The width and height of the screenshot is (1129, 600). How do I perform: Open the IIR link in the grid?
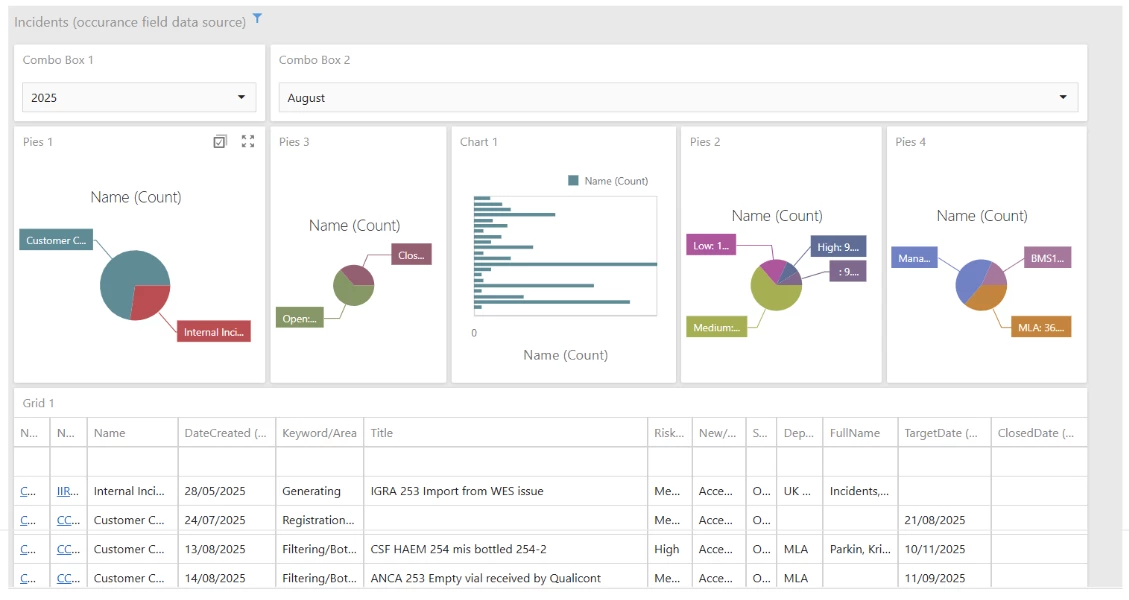click(x=67, y=491)
